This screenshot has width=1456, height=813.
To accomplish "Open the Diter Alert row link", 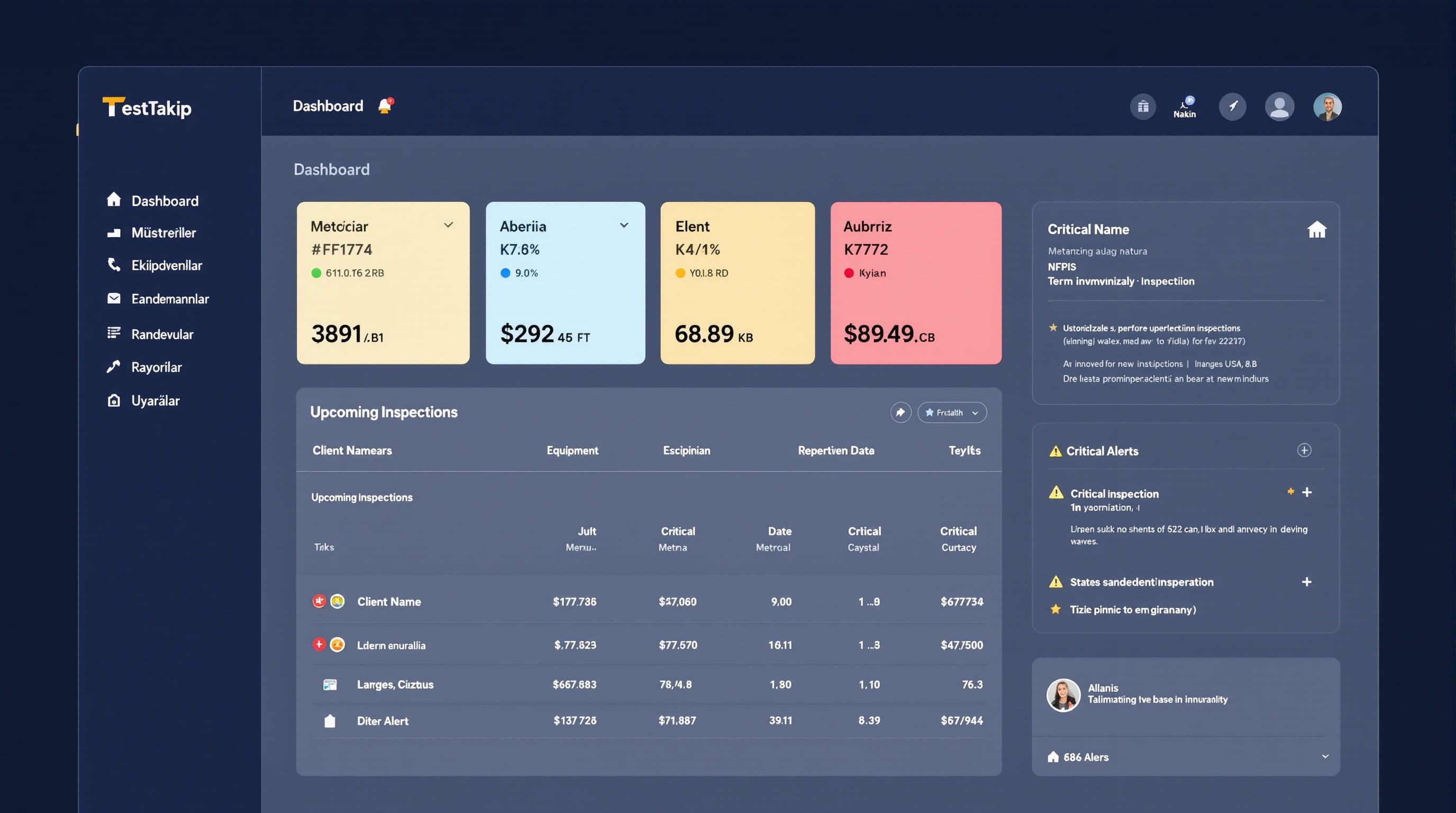I will [x=382, y=720].
